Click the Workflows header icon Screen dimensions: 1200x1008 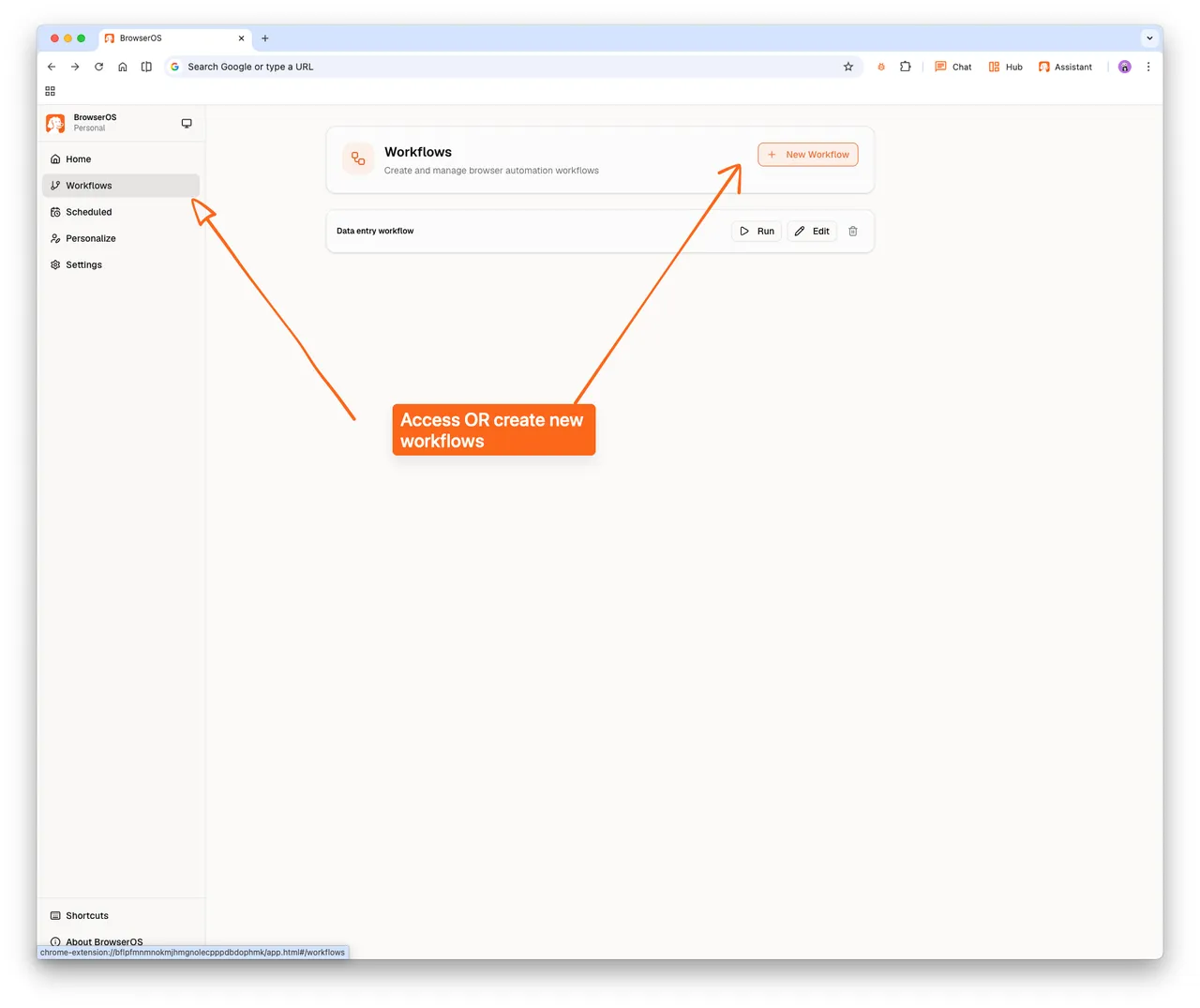358,158
